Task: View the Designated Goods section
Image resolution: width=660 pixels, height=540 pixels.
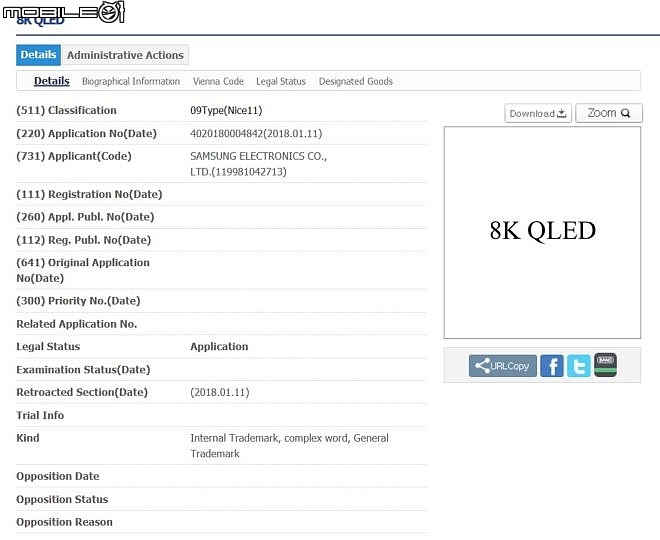Action: (x=356, y=81)
